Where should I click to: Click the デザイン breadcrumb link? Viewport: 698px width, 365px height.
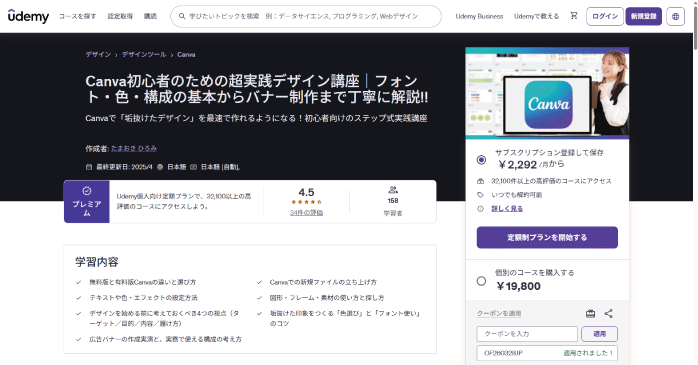click(98, 54)
